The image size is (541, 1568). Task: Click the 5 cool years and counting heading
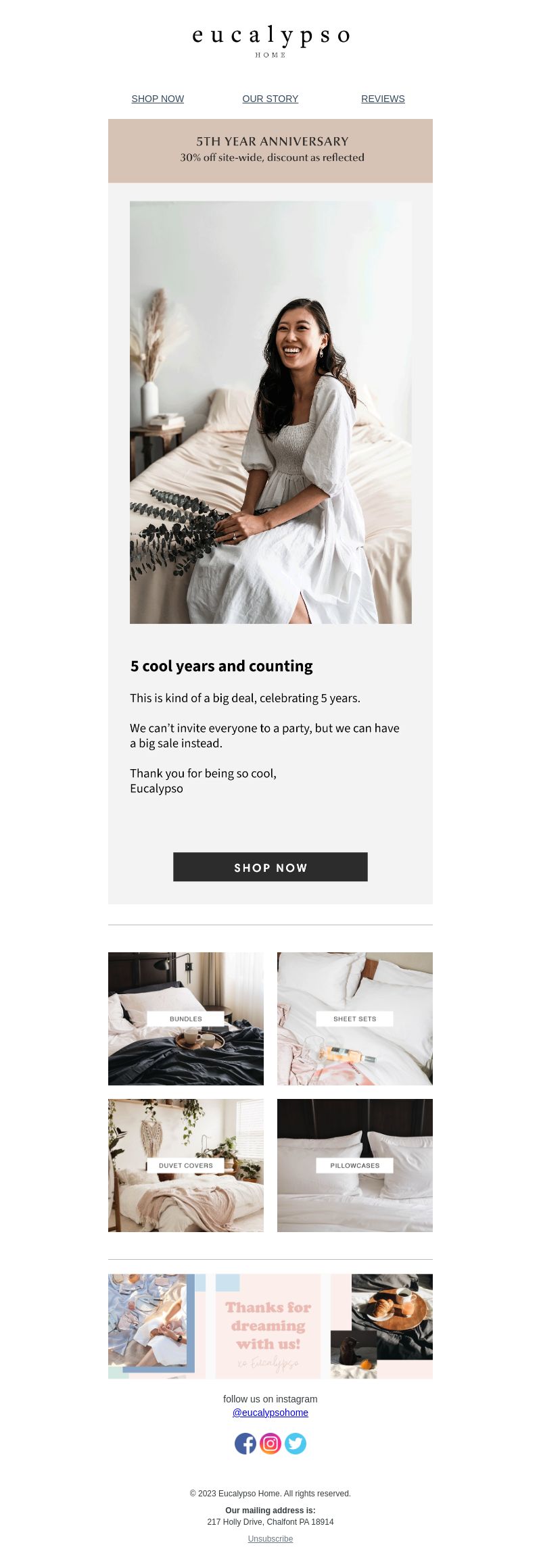[x=221, y=666]
